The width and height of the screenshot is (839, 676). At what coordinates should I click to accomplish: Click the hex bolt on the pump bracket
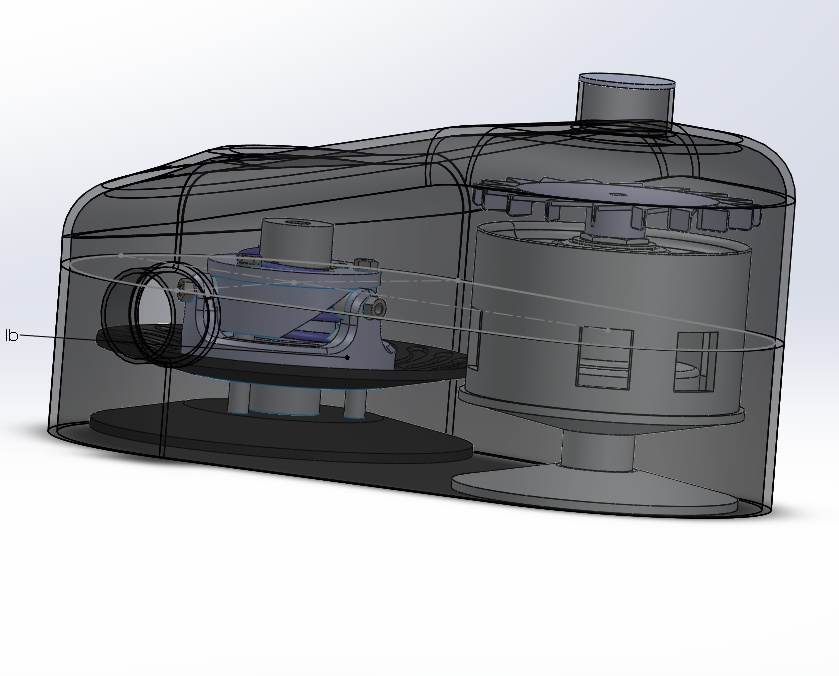pos(377,307)
